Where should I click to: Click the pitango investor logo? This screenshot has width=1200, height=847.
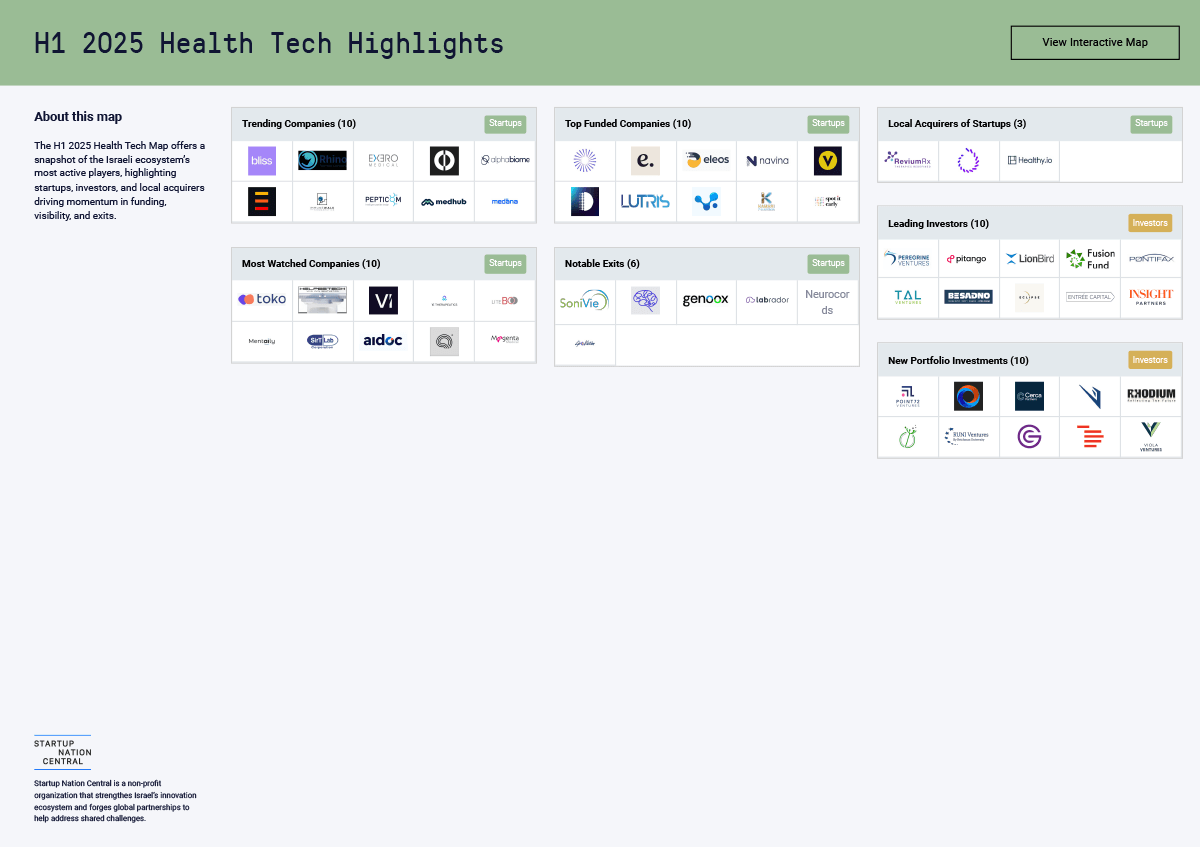tap(968, 258)
